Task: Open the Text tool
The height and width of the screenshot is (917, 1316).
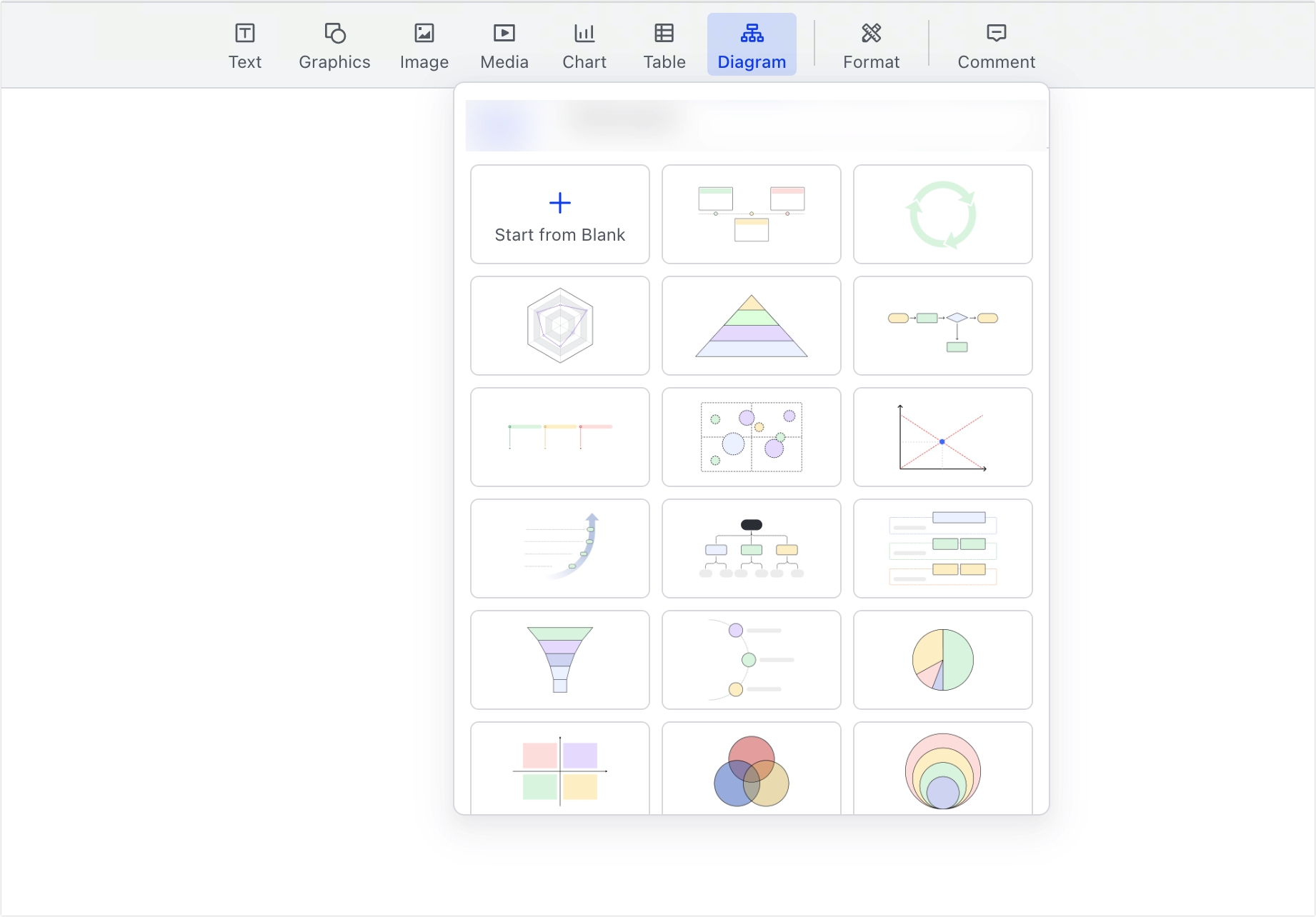Action: [245, 46]
